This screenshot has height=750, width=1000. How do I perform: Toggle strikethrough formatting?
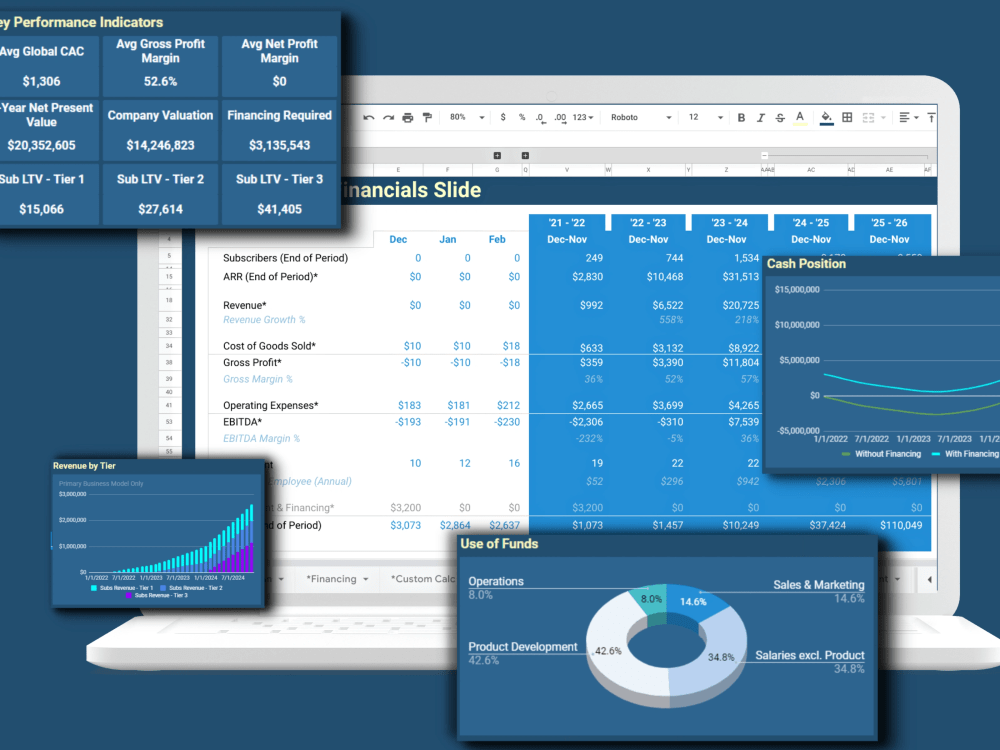coord(779,117)
